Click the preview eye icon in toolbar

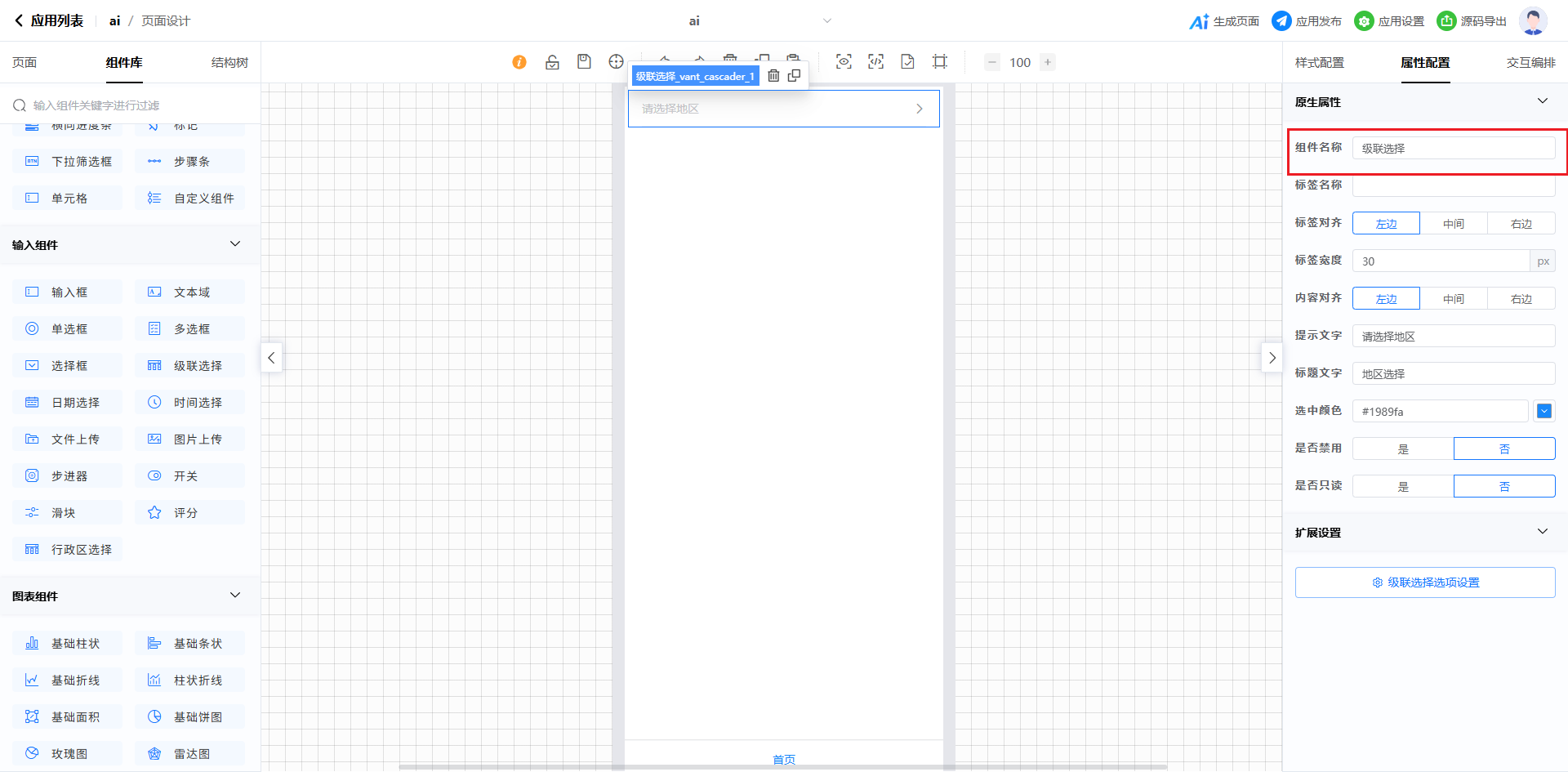pyautogui.click(x=844, y=62)
